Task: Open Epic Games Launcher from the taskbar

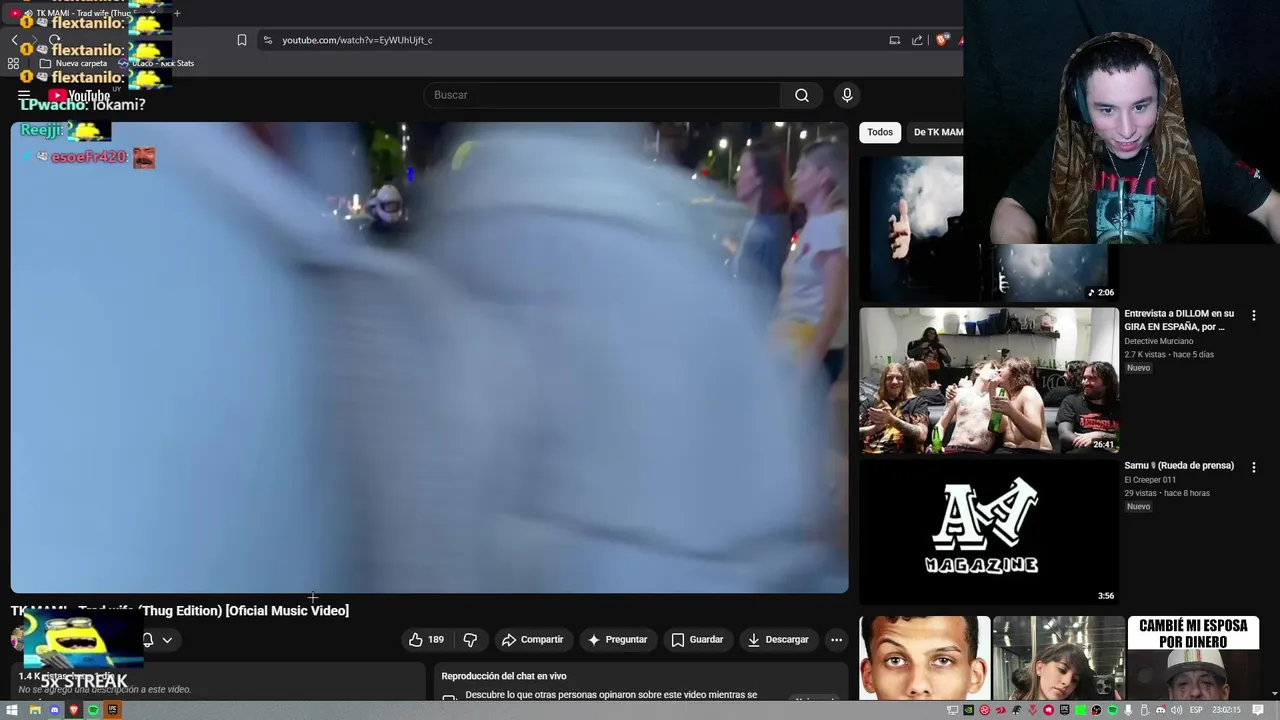Action: [113, 710]
